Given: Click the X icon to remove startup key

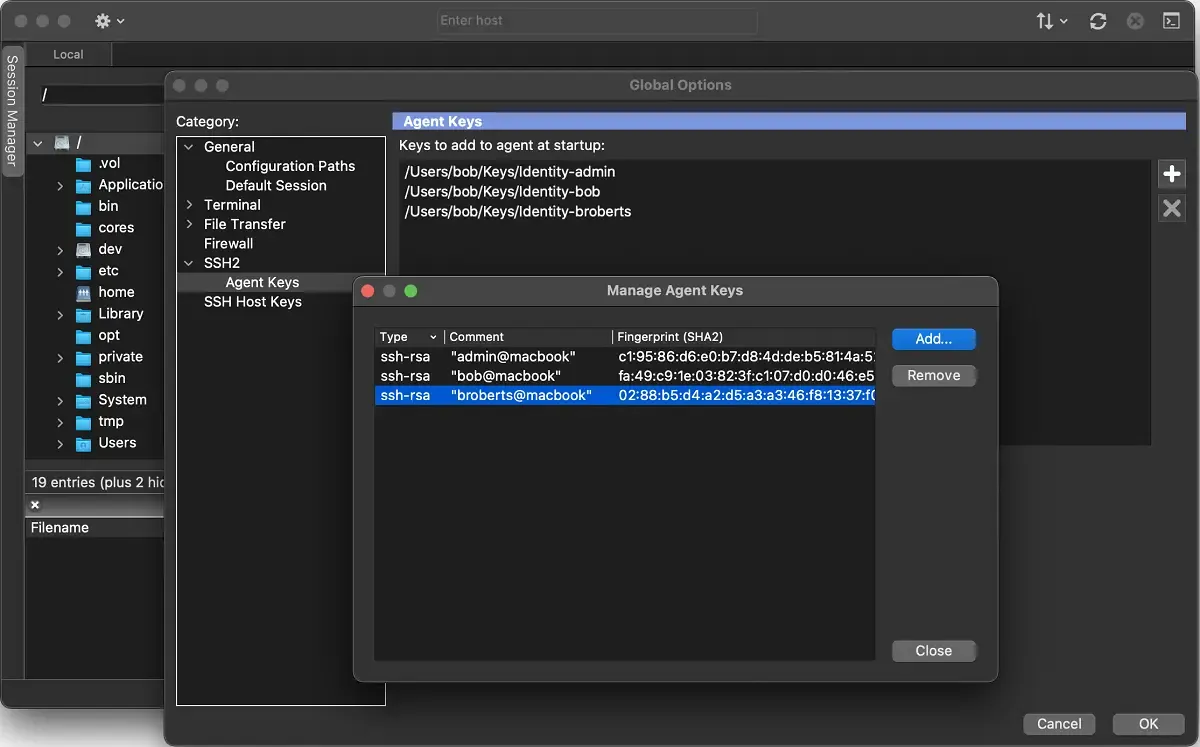Looking at the screenshot, I should click(x=1171, y=208).
